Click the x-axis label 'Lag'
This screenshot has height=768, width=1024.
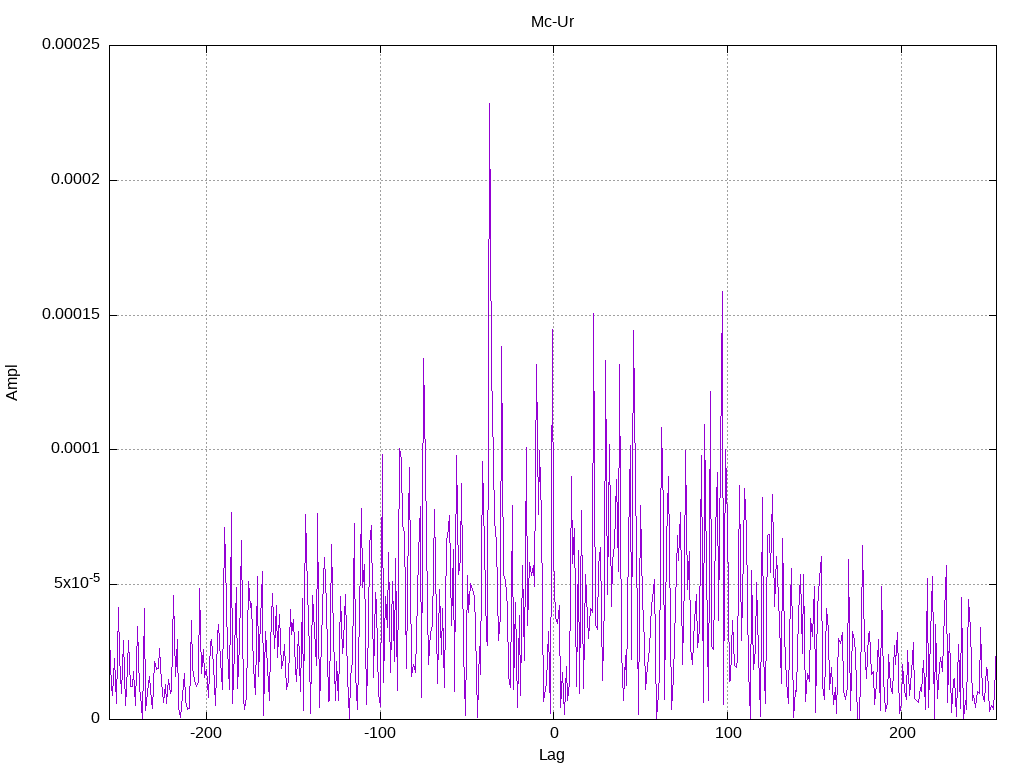pyautogui.click(x=552, y=755)
